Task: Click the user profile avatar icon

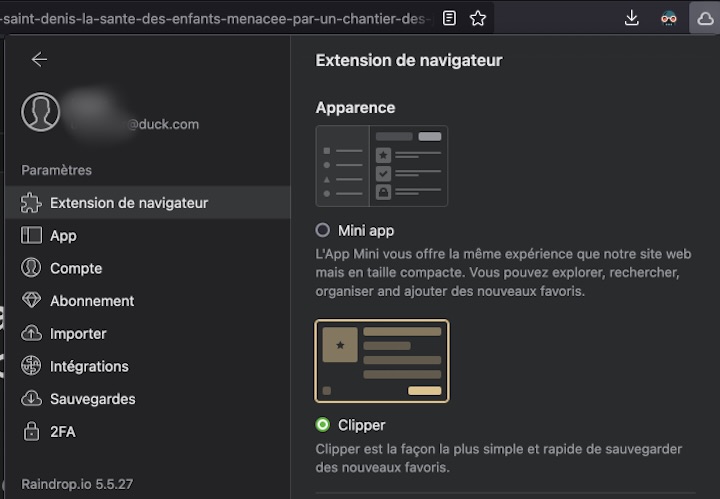Action: [x=41, y=113]
